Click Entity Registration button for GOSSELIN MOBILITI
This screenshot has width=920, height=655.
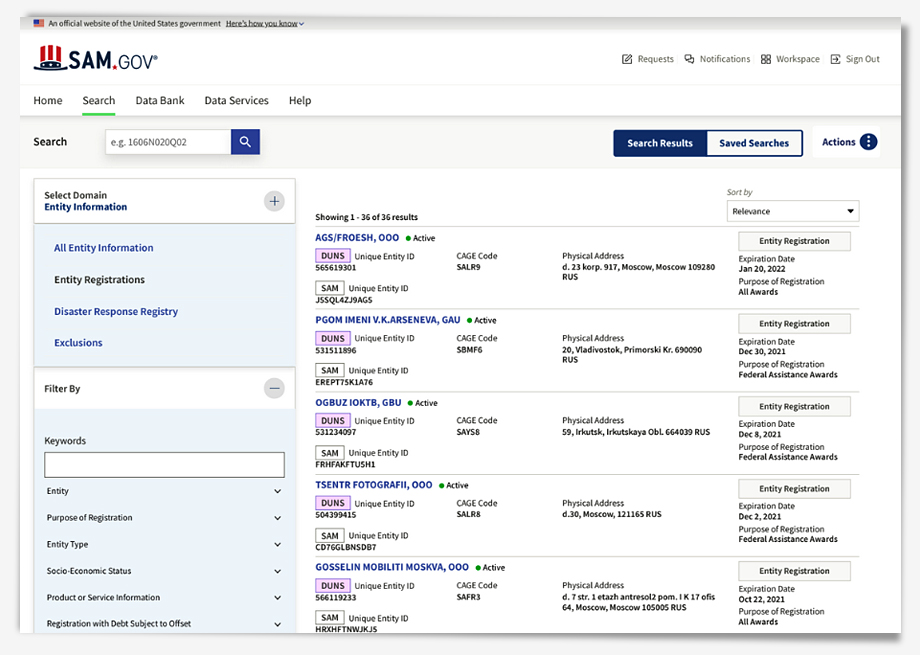pos(794,571)
